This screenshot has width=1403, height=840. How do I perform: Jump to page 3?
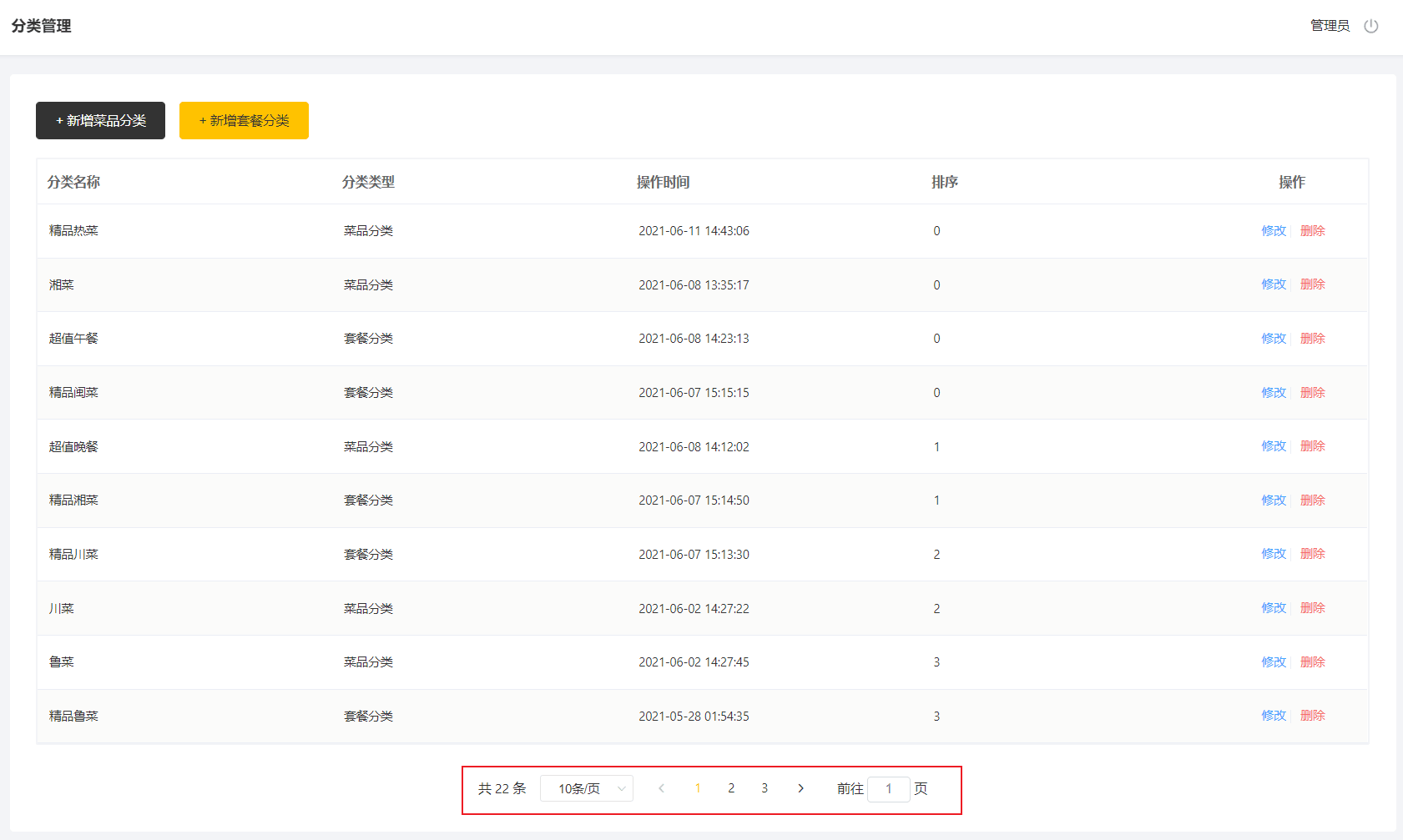[x=765, y=788]
